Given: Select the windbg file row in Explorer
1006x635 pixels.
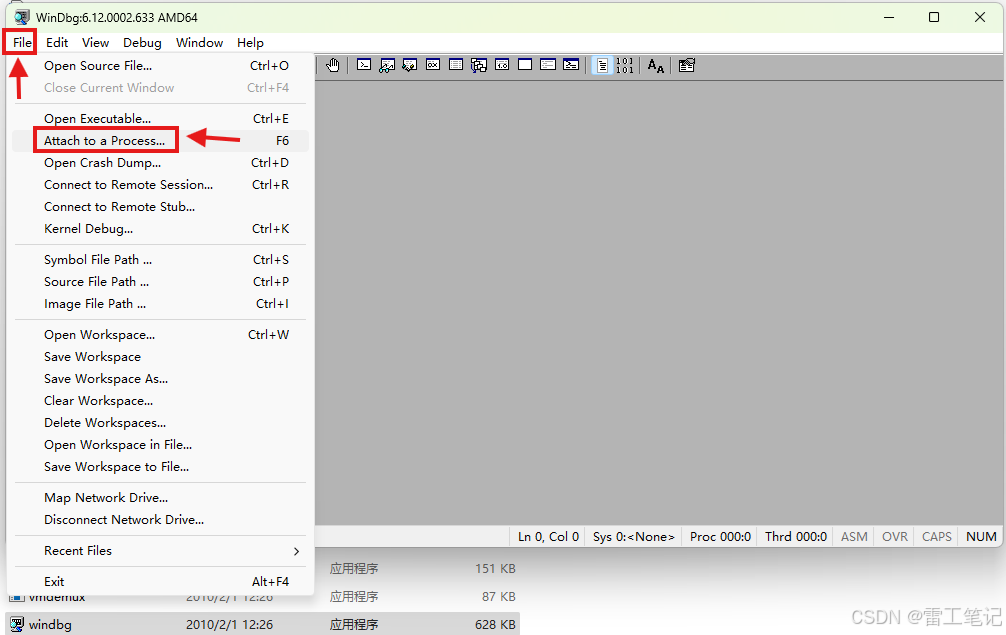Looking at the screenshot, I should click(x=262, y=624).
